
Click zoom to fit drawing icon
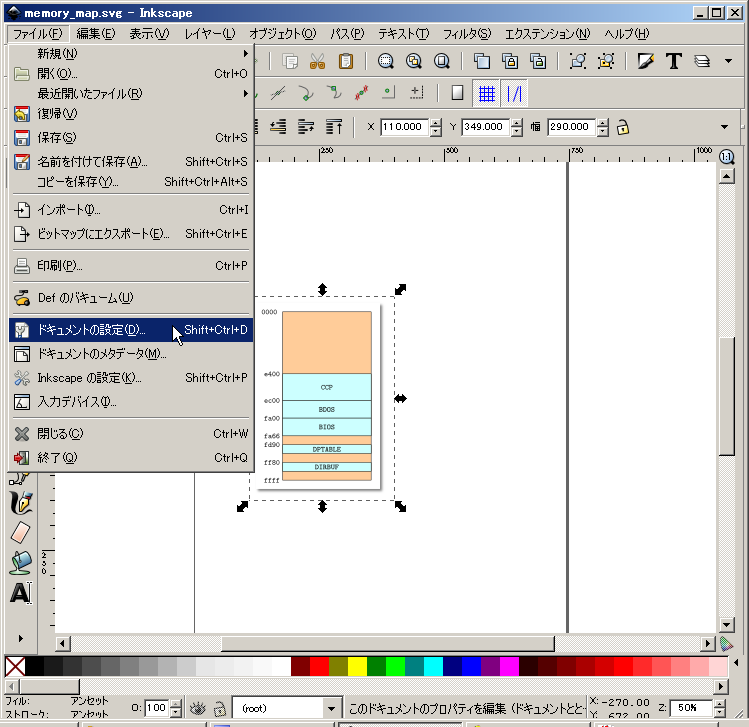pos(414,61)
